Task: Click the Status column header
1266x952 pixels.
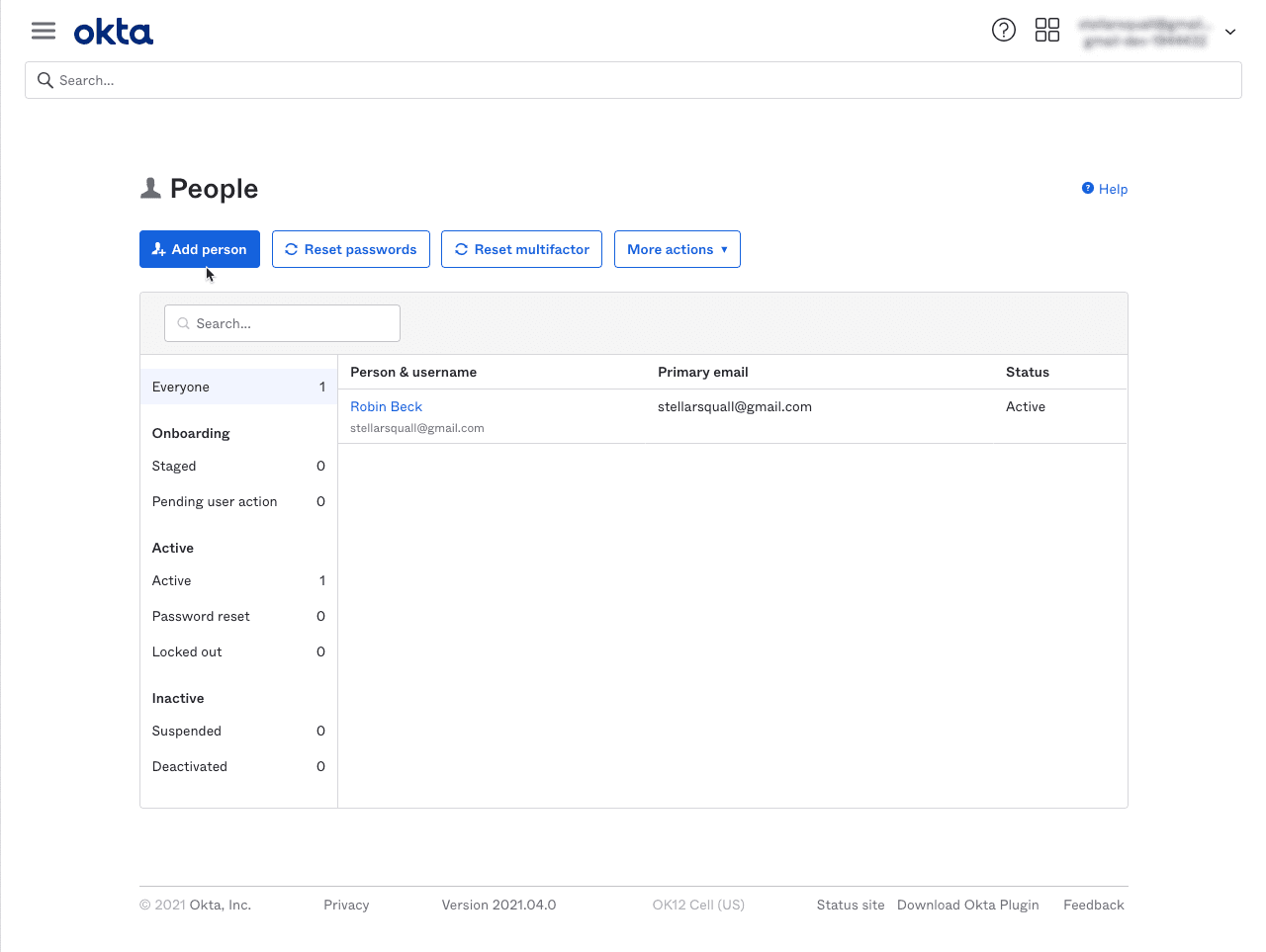Action: click(1028, 372)
